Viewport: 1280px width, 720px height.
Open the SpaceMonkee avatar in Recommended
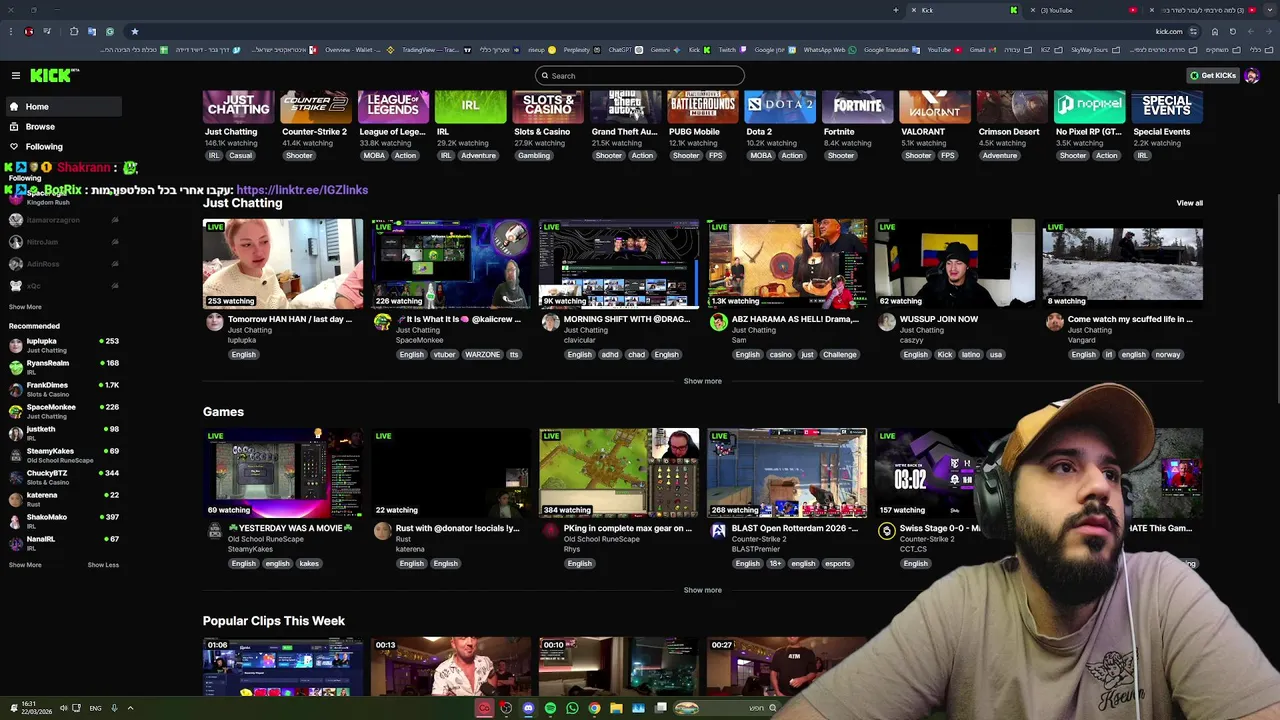point(15,411)
